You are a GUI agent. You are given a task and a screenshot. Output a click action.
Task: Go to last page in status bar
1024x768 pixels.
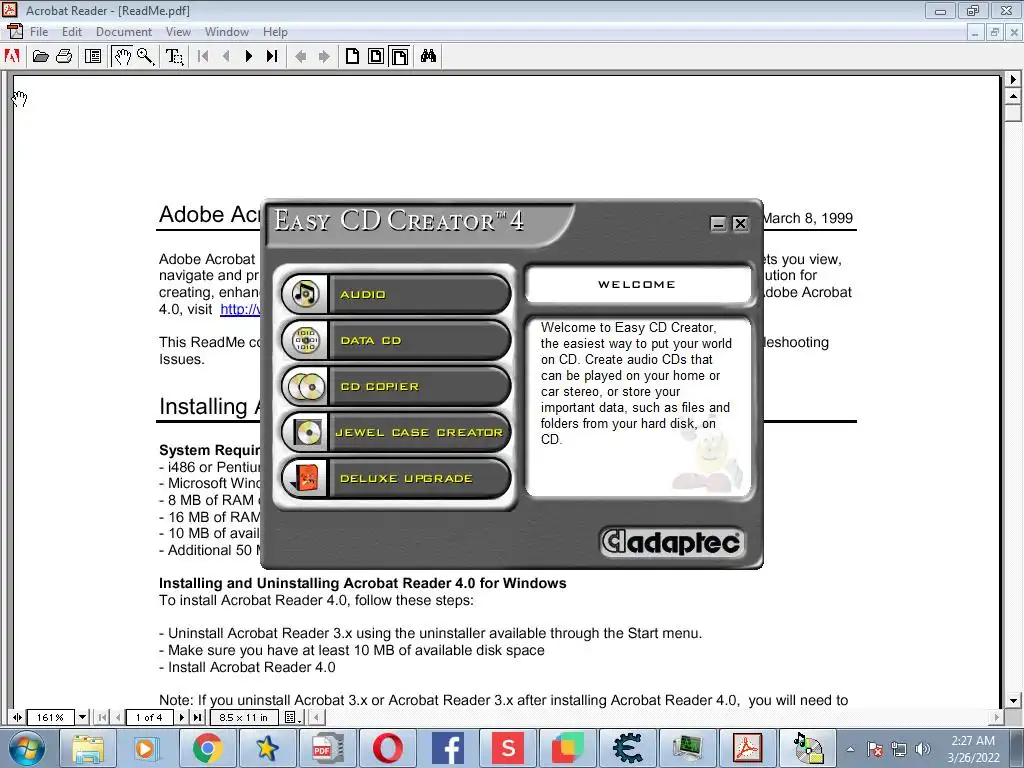click(x=197, y=717)
